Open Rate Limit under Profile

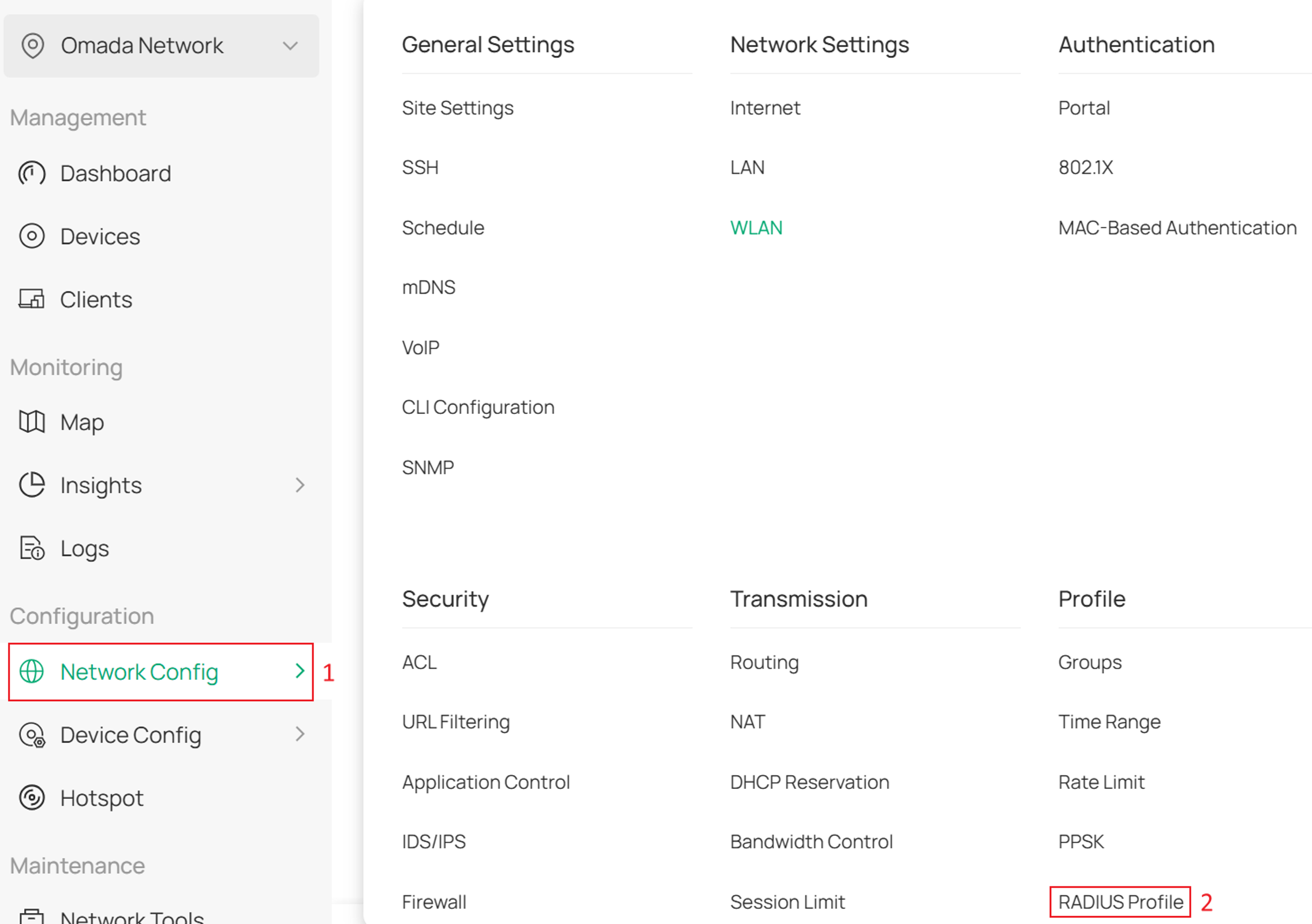point(1101,782)
